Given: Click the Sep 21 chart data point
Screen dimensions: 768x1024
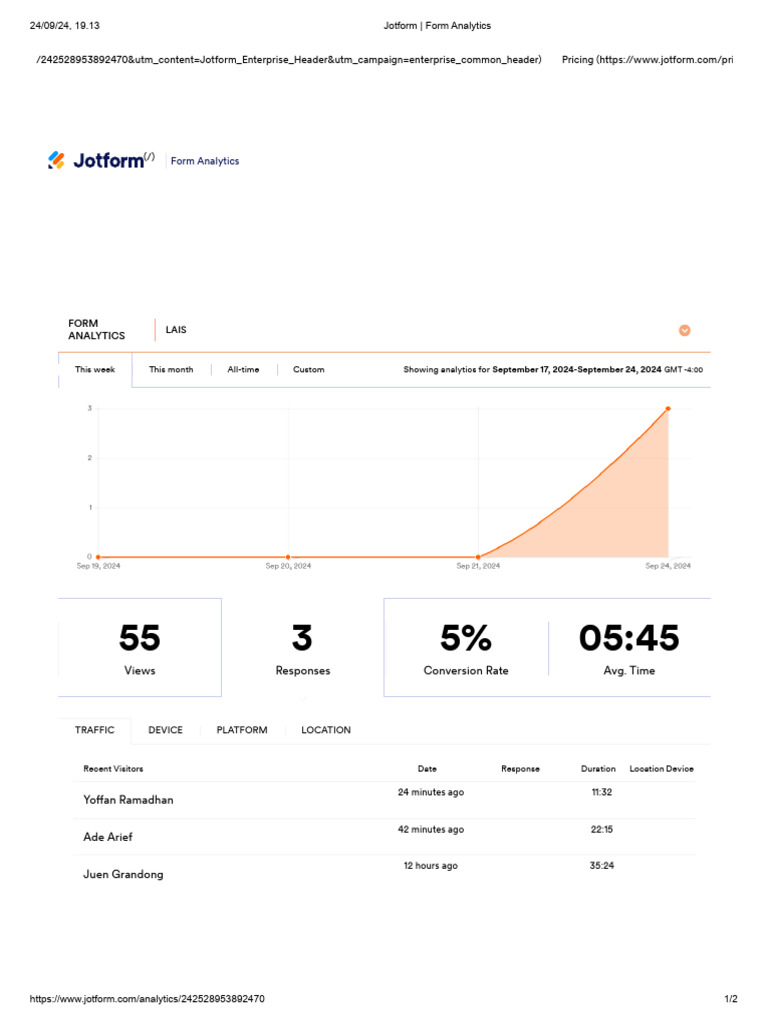Looking at the screenshot, I should pyautogui.click(x=478, y=557).
